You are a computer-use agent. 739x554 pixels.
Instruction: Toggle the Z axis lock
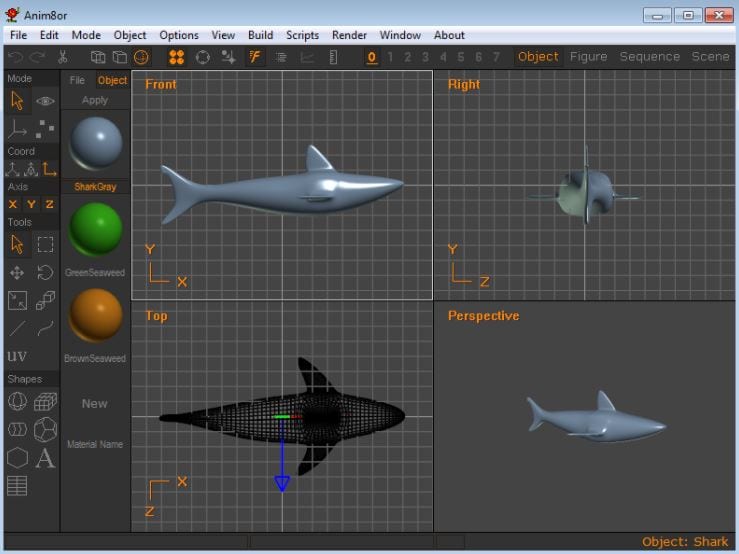[49, 204]
